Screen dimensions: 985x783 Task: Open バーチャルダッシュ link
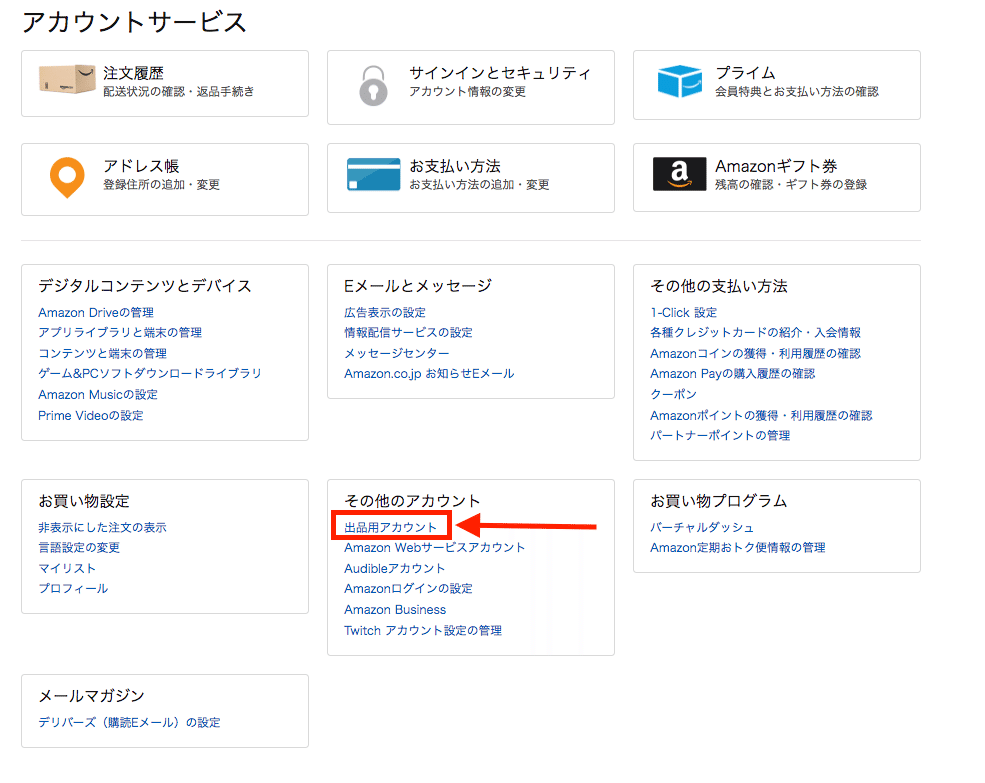click(x=702, y=527)
